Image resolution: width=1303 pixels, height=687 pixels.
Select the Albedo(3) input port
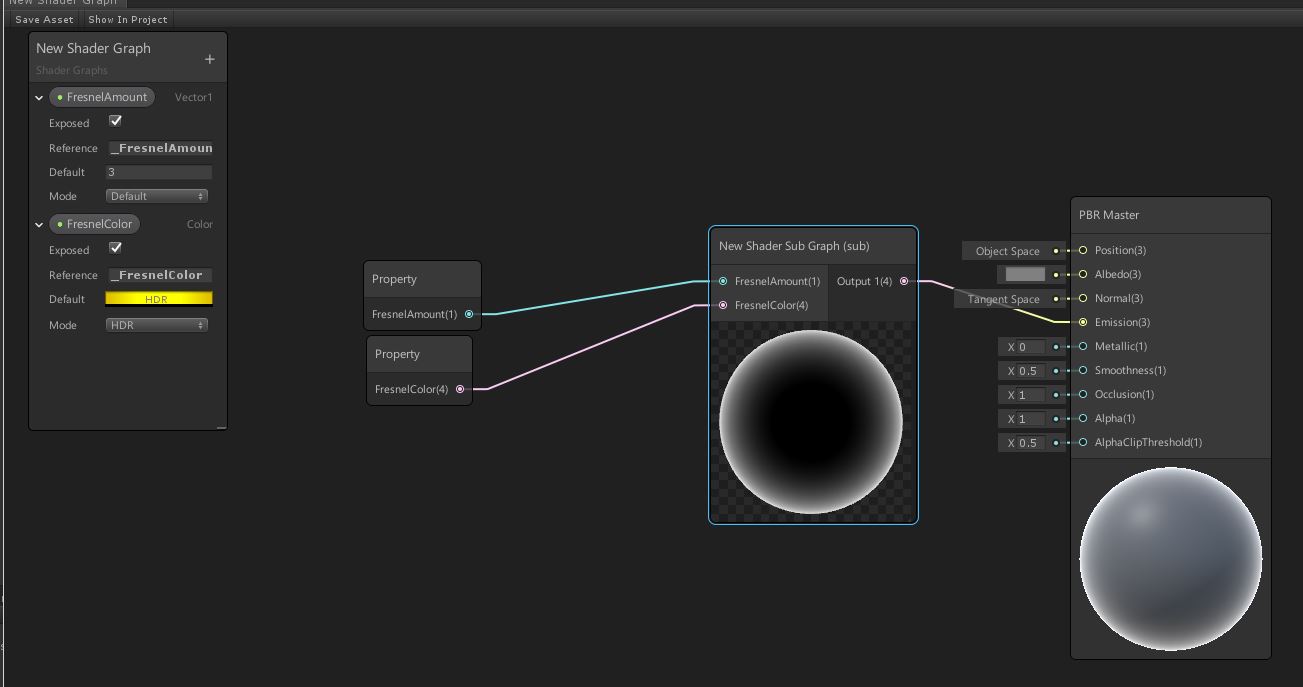tap(1083, 274)
